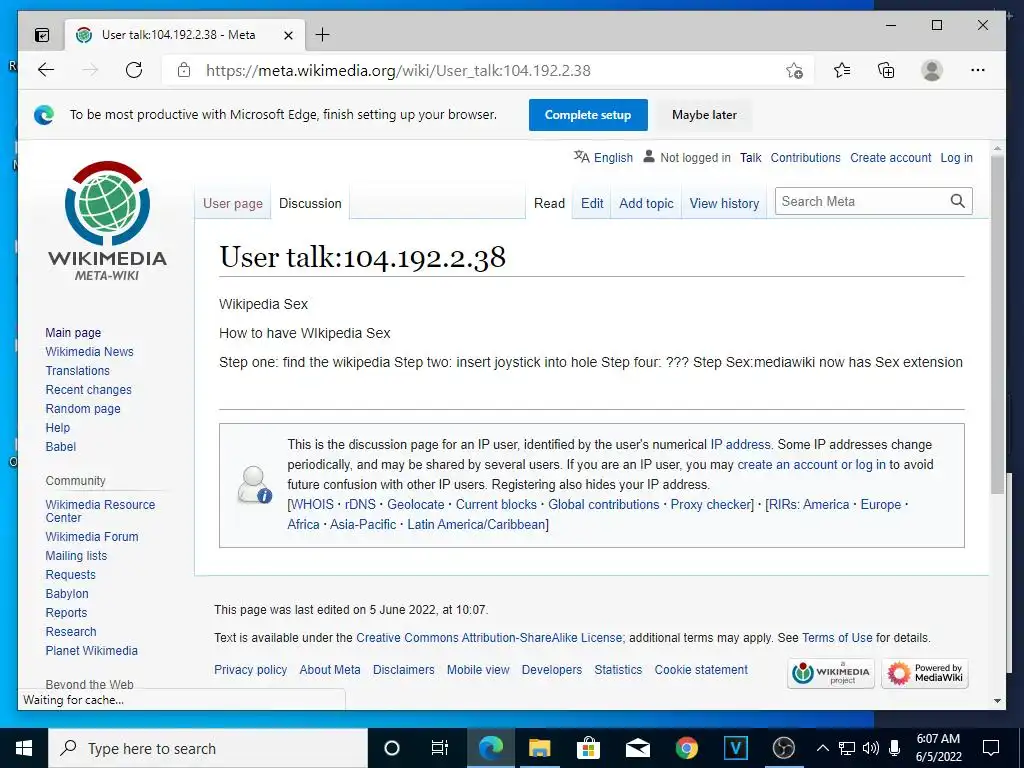Open the Mobile view footer link
This screenshot has height=768, width=1024.
(x=478, y=669)
